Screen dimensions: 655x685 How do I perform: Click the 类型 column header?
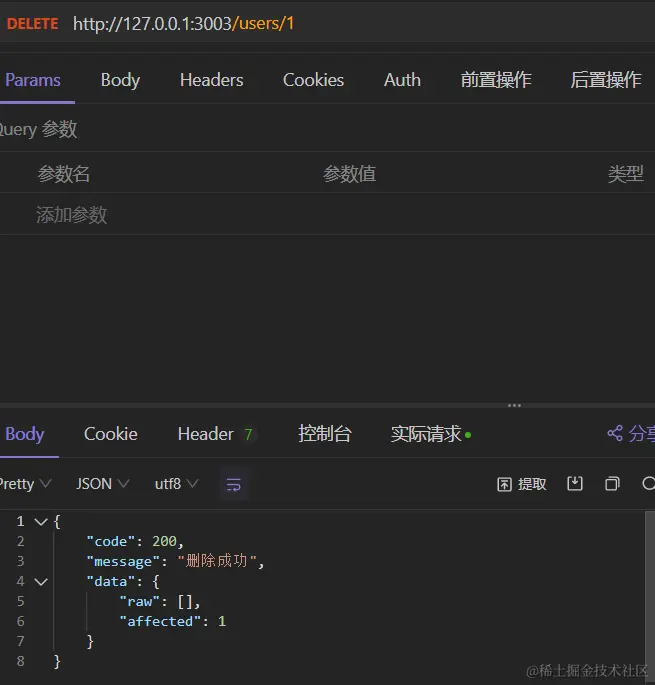(626, 174)
